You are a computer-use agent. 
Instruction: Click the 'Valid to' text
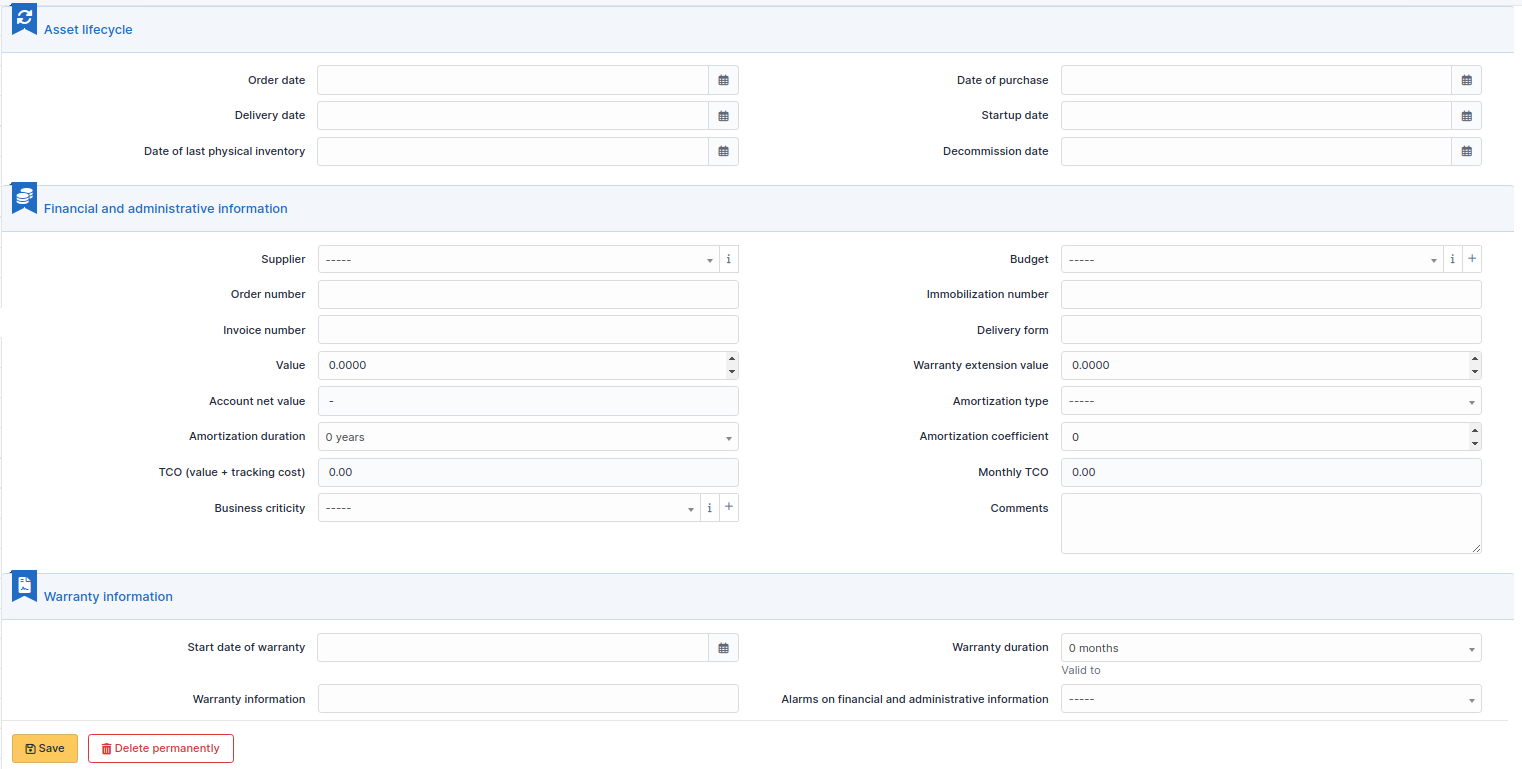pyautogui.click(x=1081, y=670)
